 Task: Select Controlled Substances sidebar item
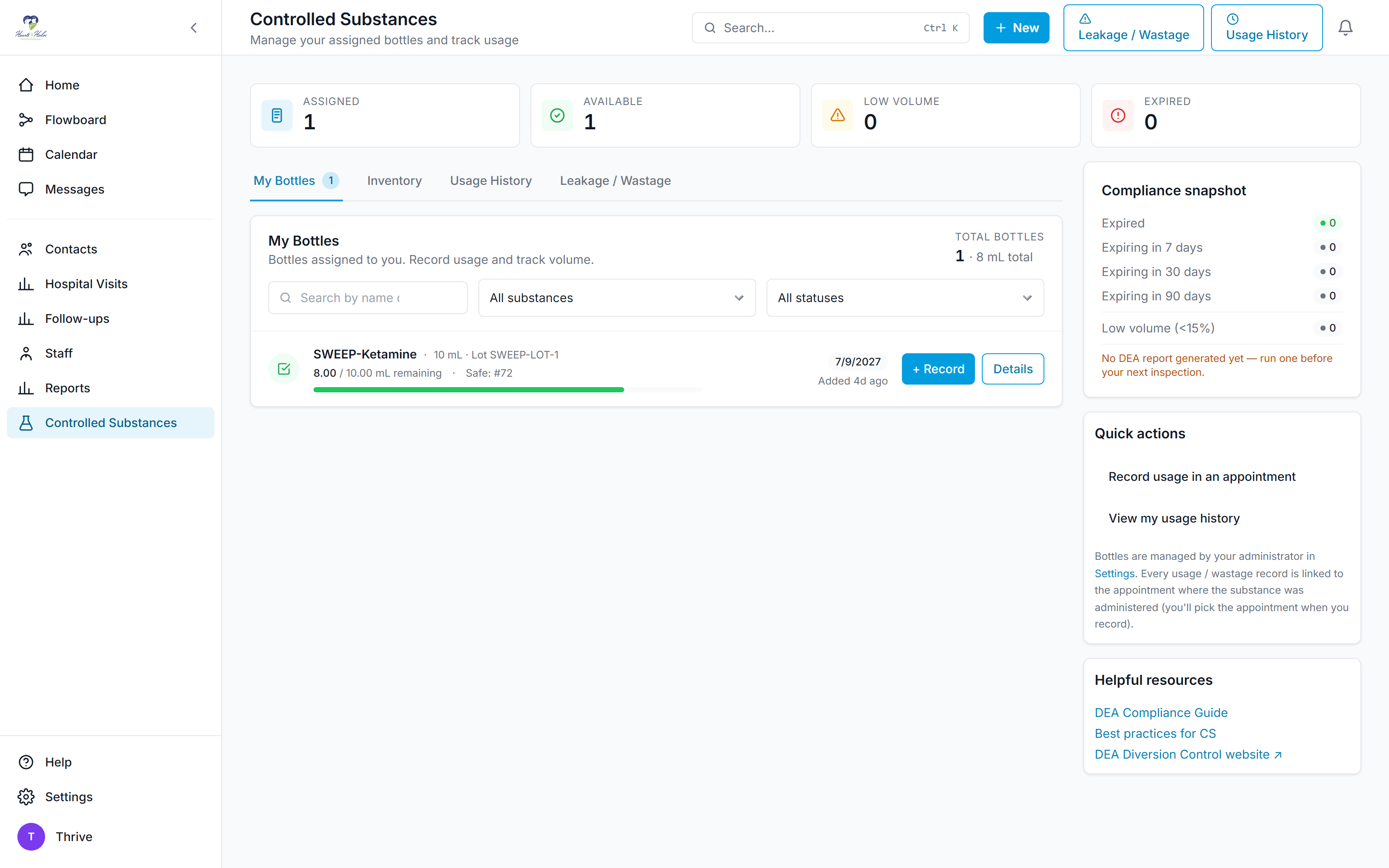[110, 423]
